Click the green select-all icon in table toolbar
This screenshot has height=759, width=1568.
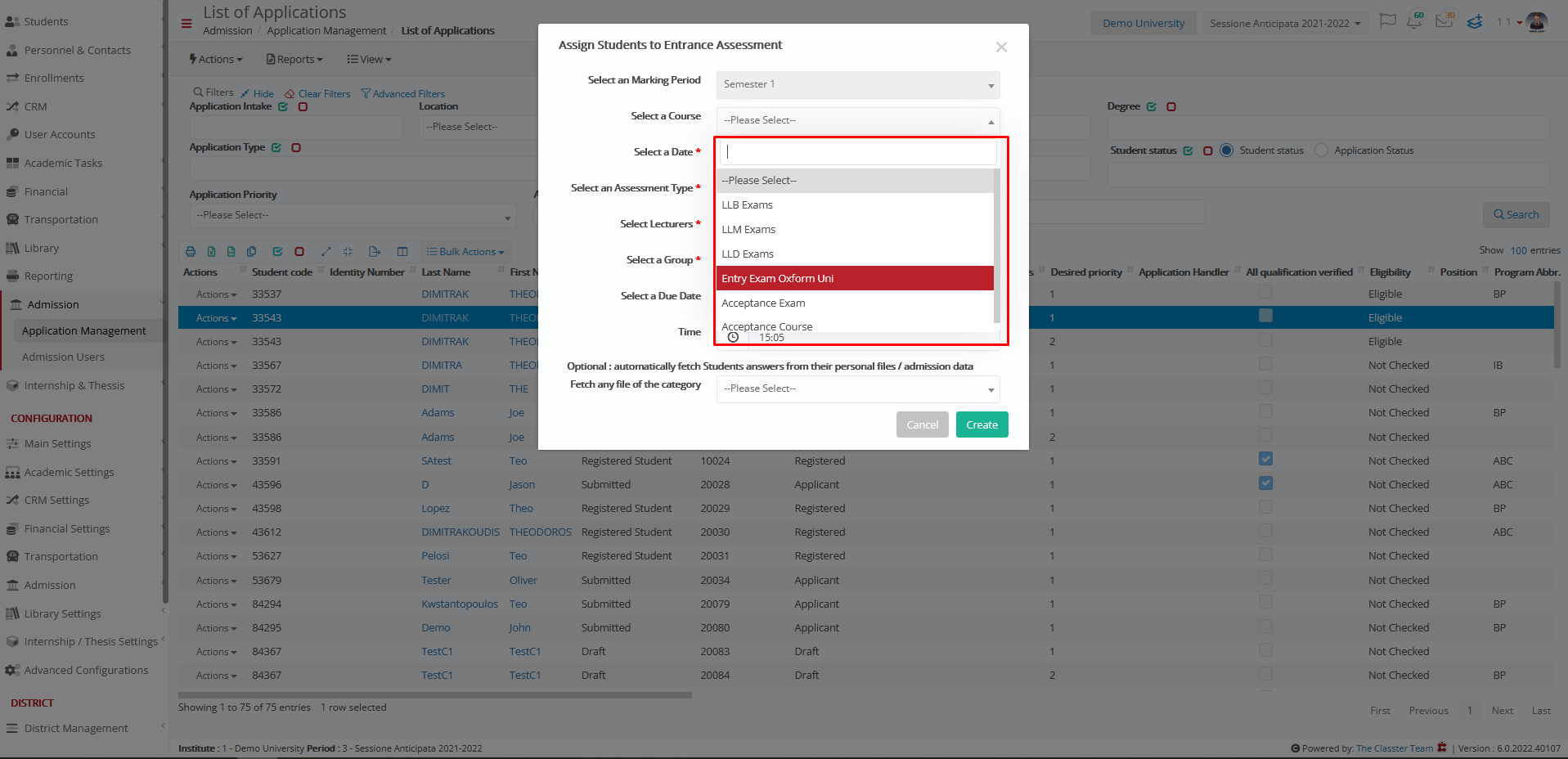click(x=277, y=252)
